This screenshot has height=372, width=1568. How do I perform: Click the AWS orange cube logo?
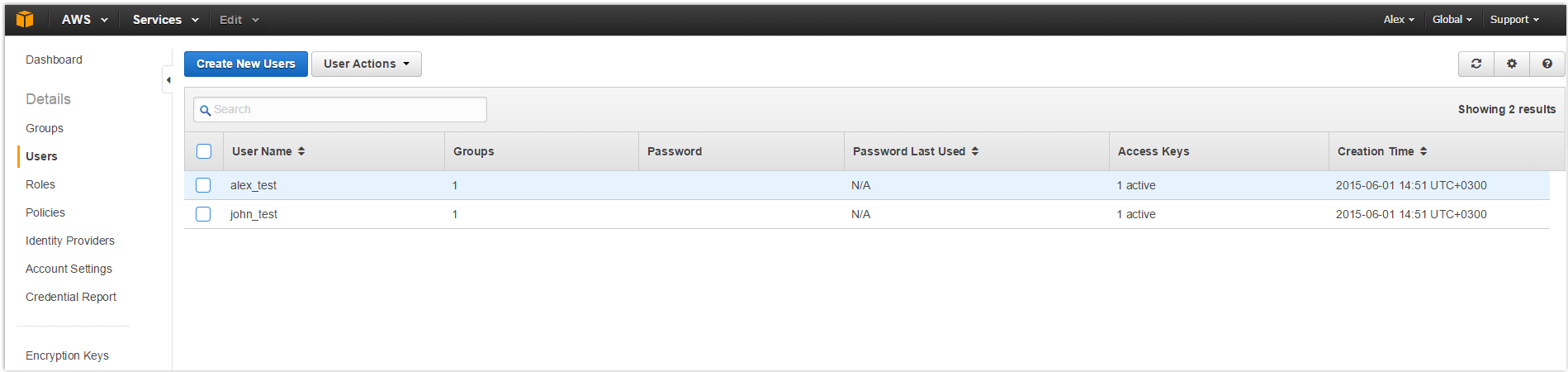pos(25,19)
